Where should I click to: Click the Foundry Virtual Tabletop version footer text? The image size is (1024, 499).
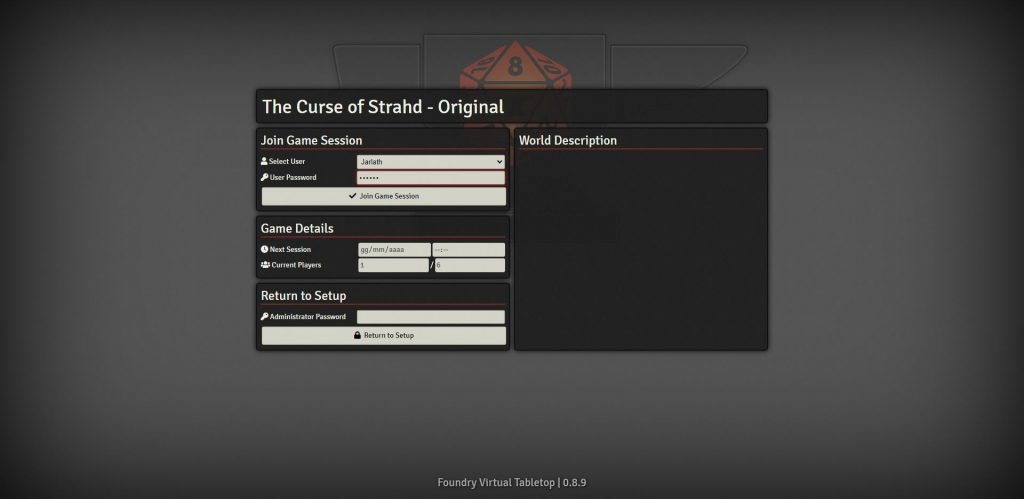512,483
